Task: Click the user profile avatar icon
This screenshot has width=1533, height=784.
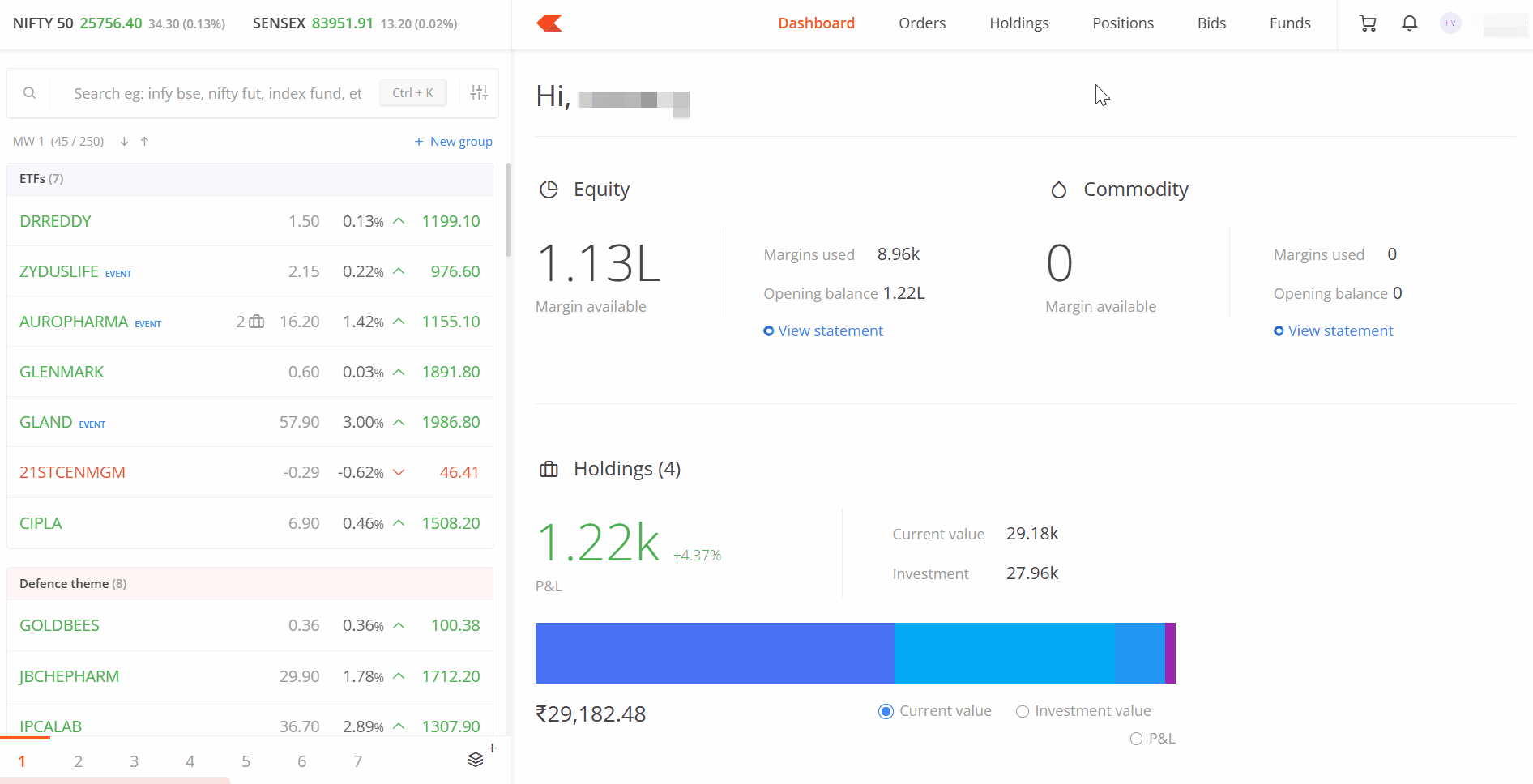Action: pos(1450,23)
